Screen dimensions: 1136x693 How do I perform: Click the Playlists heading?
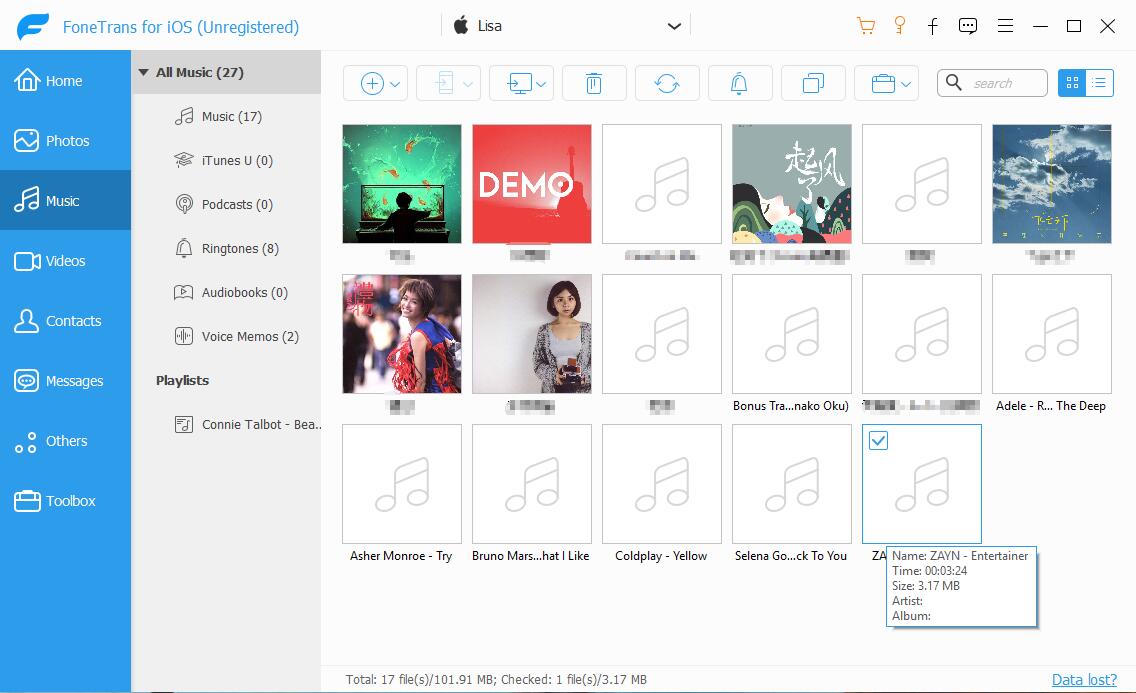(183, 380)
